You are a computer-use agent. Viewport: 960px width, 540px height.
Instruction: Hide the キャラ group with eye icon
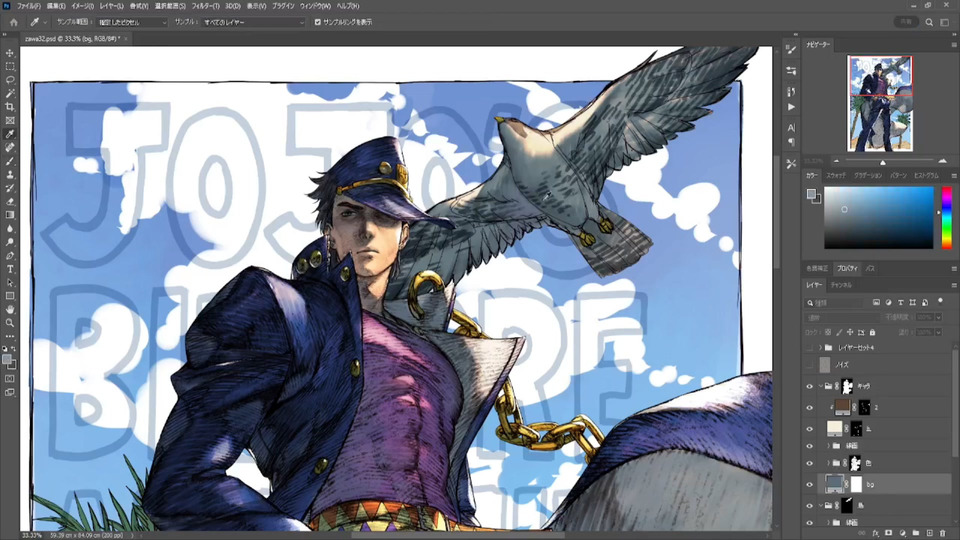(809, 386)
